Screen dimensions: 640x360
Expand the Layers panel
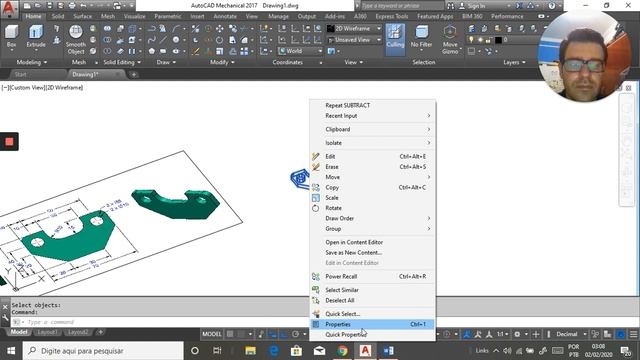pyautogui.click(x=514, y=62)
